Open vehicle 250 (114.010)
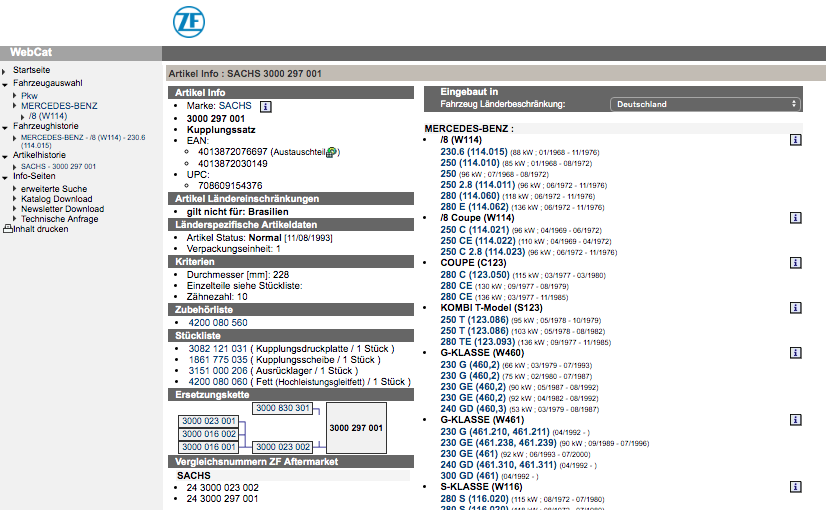Image resolution: width=826 pixels, height=510 pixels. point(470,163)
